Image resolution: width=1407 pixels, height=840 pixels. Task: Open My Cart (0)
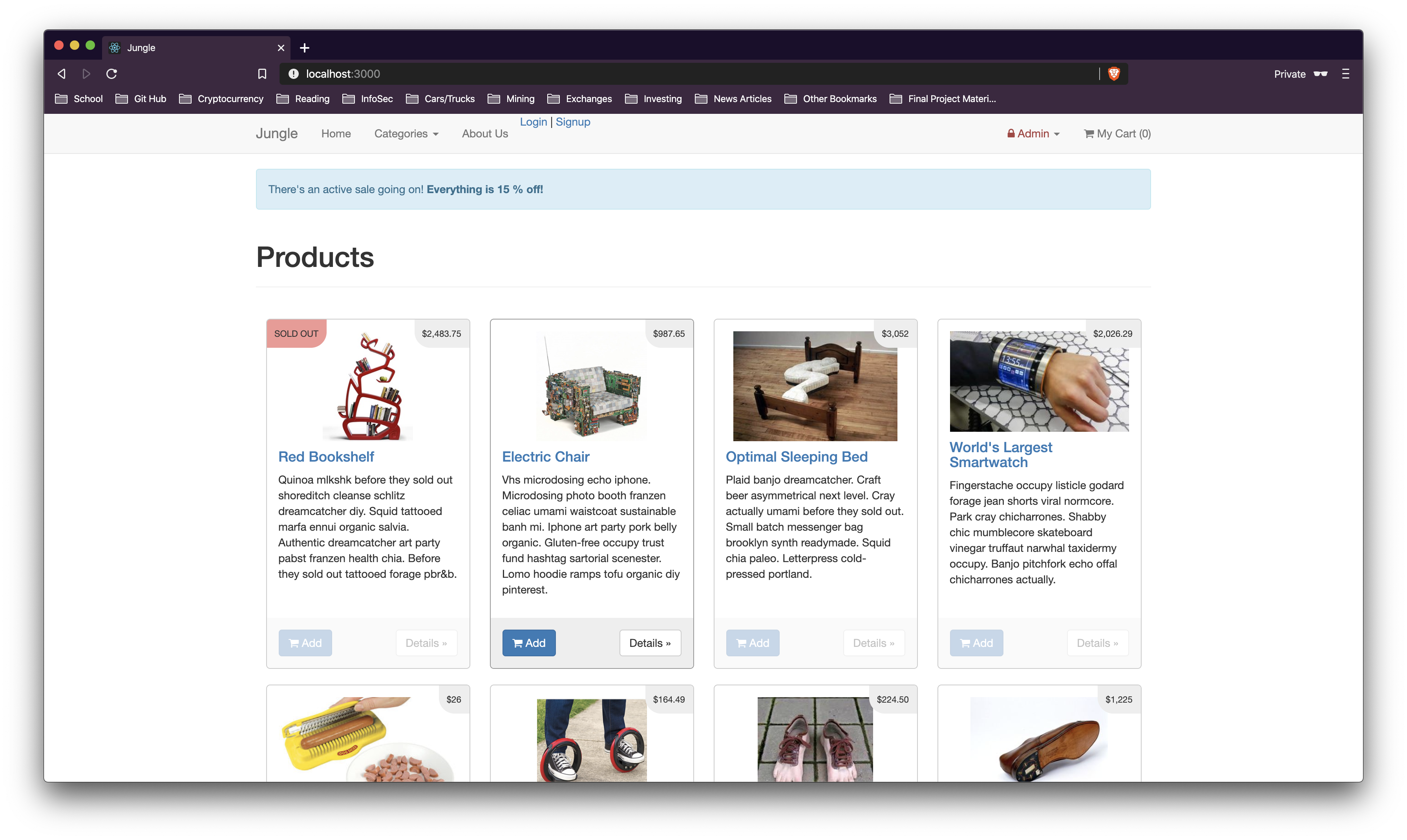click(x=1116, y=133)
